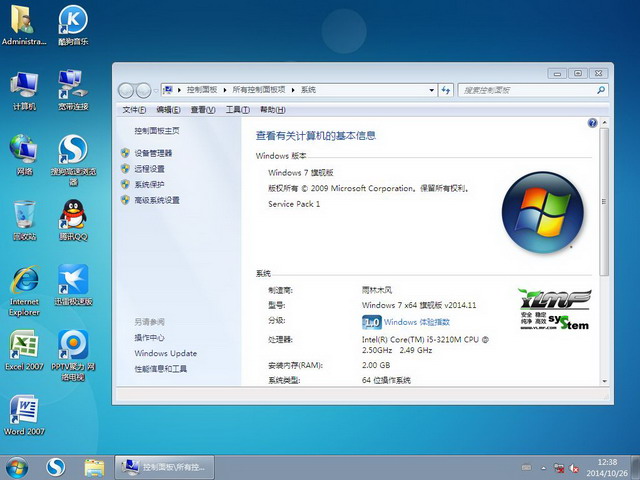Image resolution: width=640 pixels, height=480 pixels.
Task: Open 性能信息和工具 link
Action: [160, 369]
